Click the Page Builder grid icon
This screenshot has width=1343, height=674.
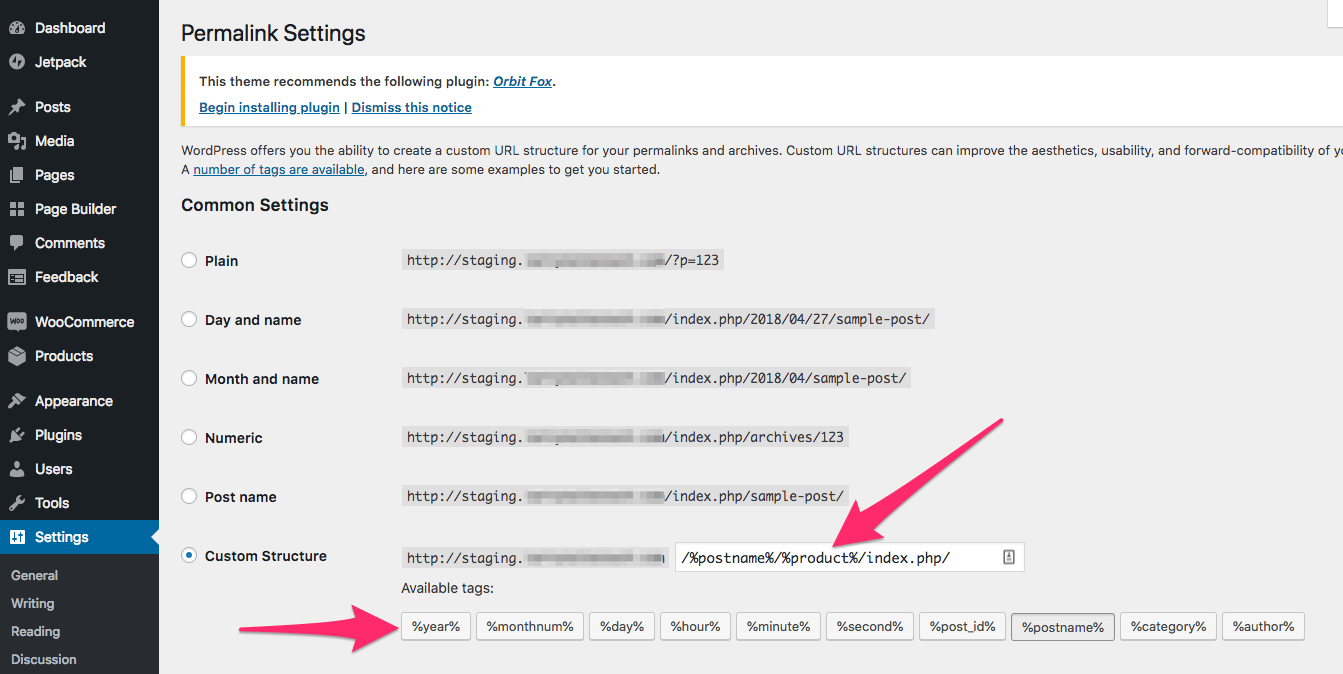click(17, 209)
